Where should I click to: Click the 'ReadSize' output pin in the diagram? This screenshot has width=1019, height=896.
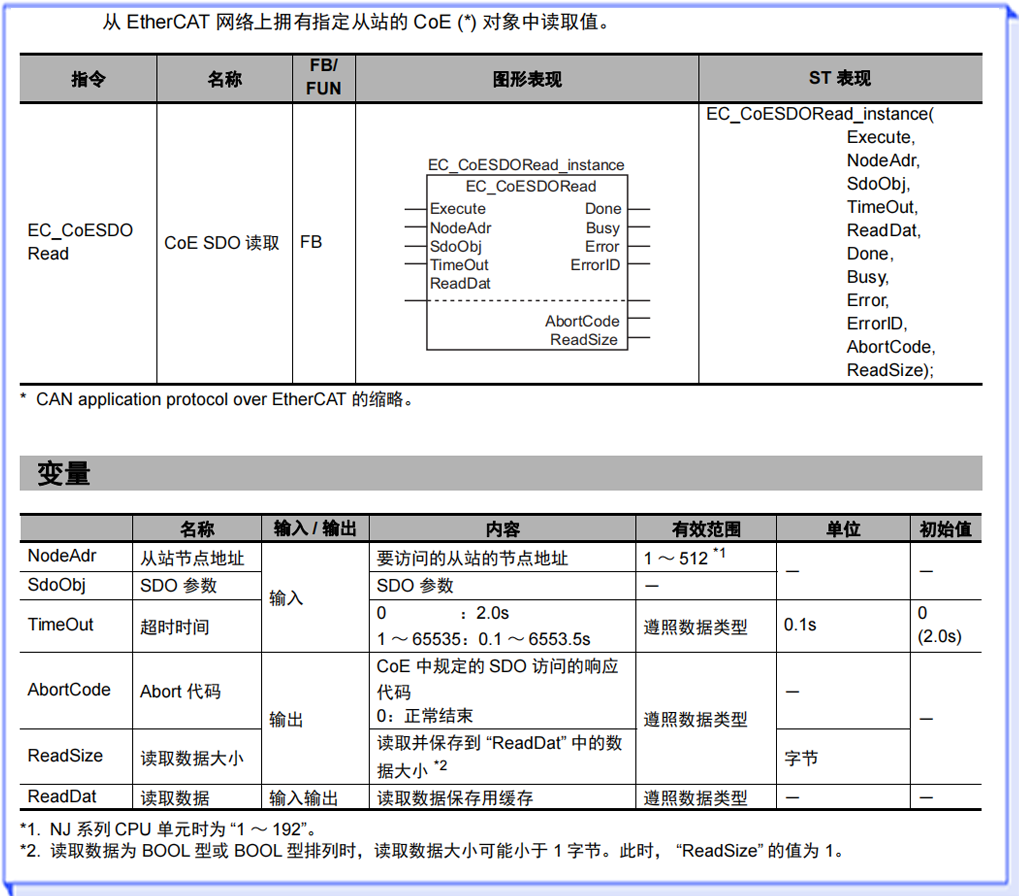[x=584, y=340]
